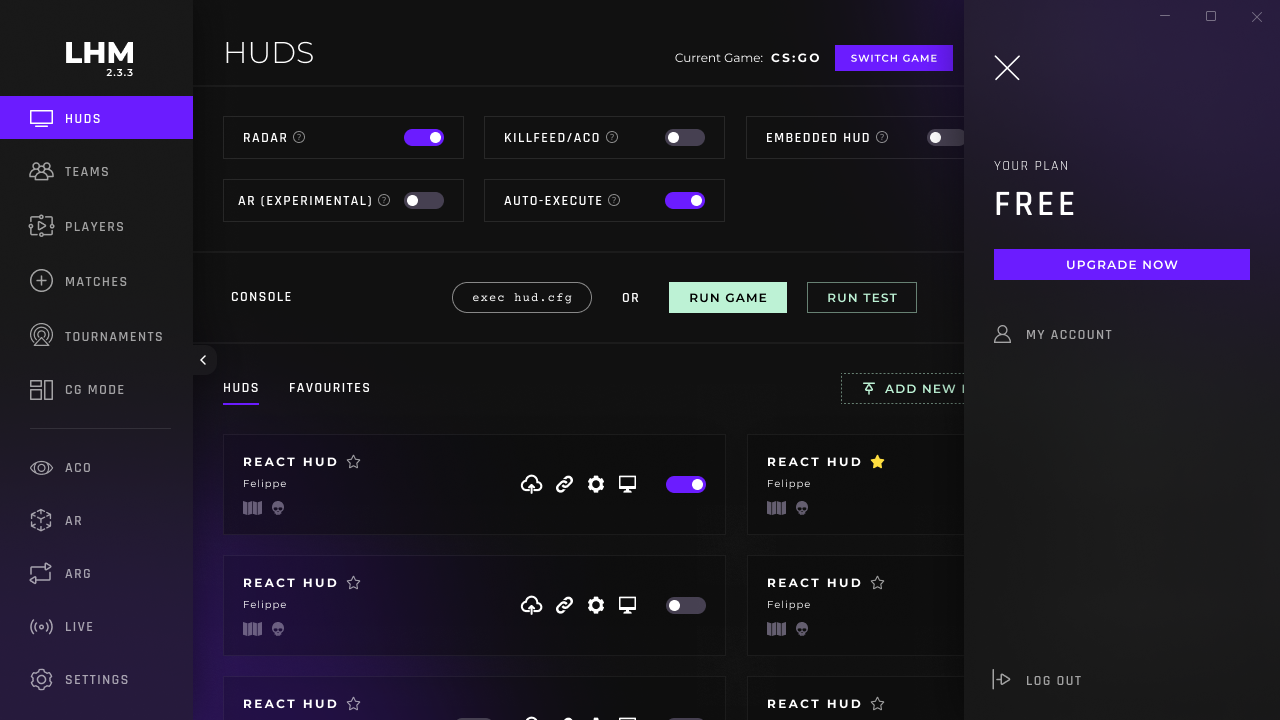Open Tournaments section icon in sidebar
The height and width of the screenshot is (720, 1280).
pyautogui.click(x=41, y=336)
